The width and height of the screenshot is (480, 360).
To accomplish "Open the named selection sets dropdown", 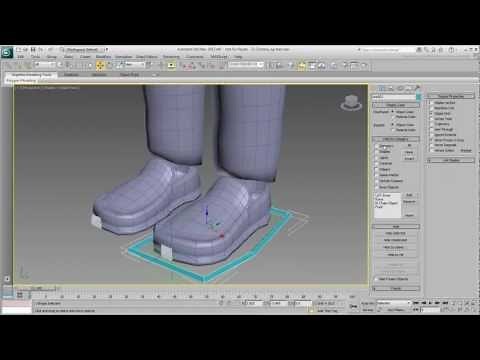I will [x=246, y=65].
